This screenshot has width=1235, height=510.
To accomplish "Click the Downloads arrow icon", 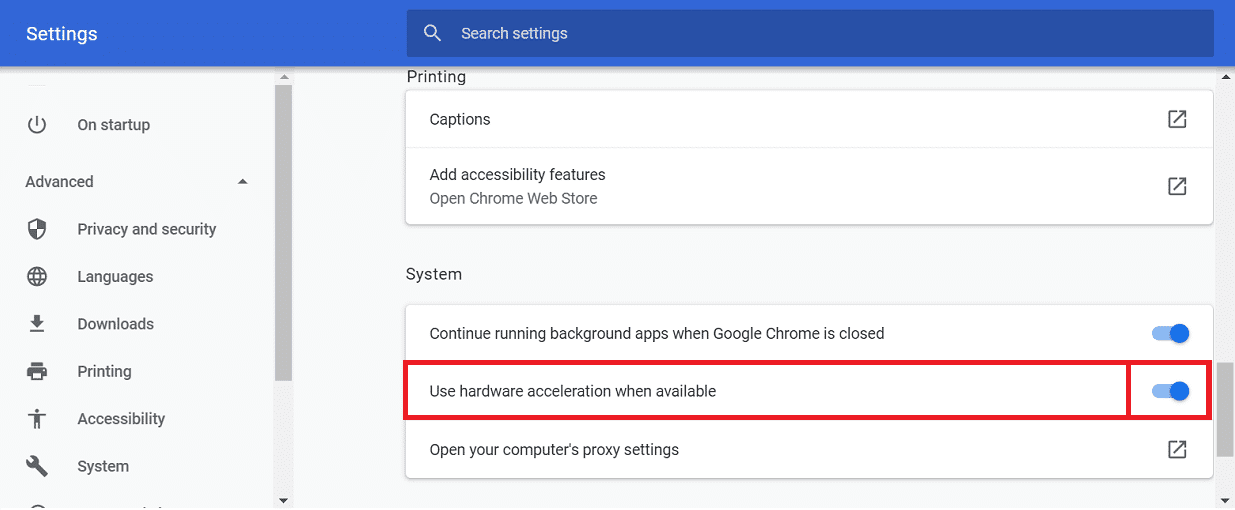I will click(37, 324).
